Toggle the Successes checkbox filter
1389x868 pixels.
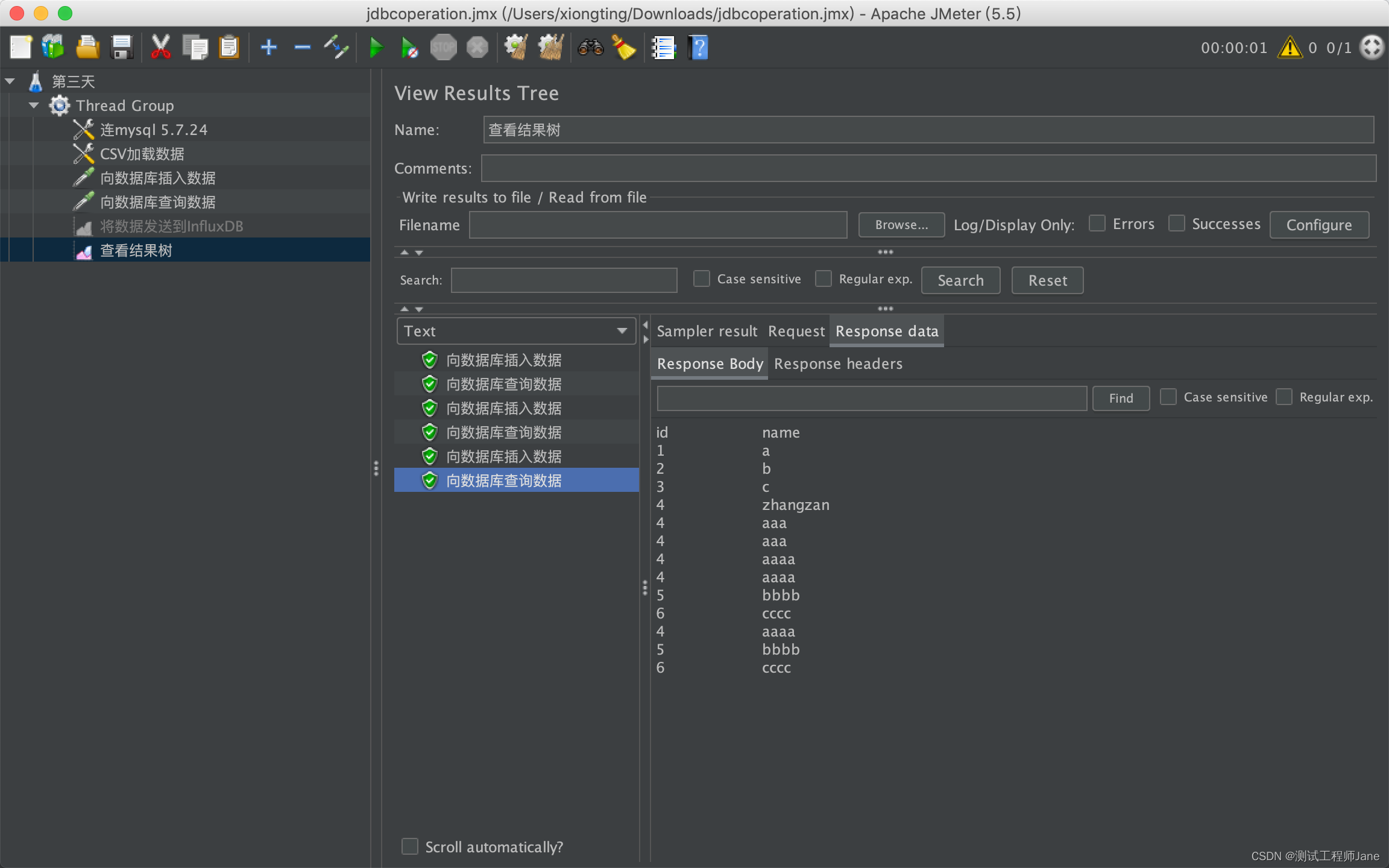(x=1176, y=223)
